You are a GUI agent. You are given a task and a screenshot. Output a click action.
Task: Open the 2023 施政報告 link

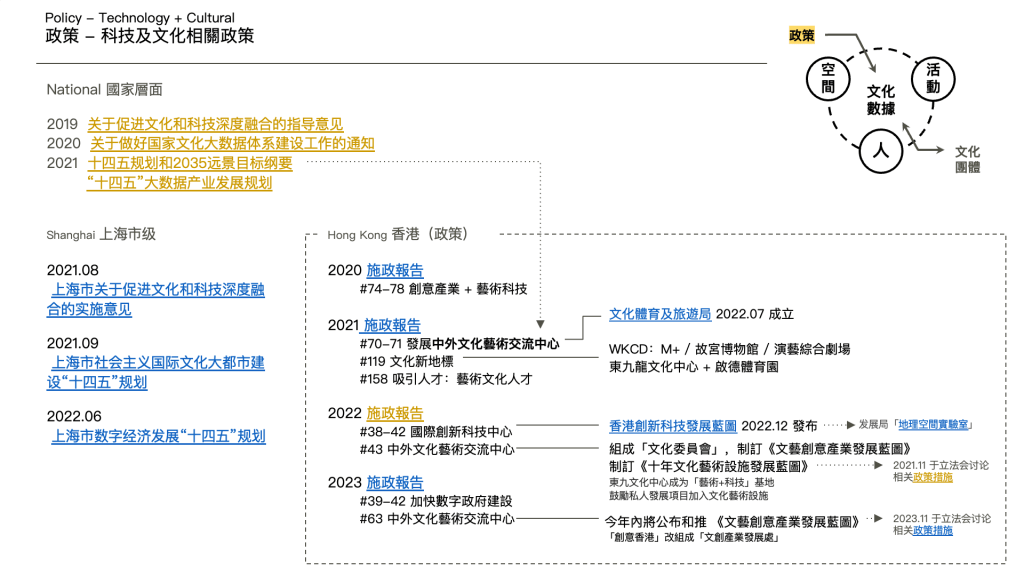[394, 482]
